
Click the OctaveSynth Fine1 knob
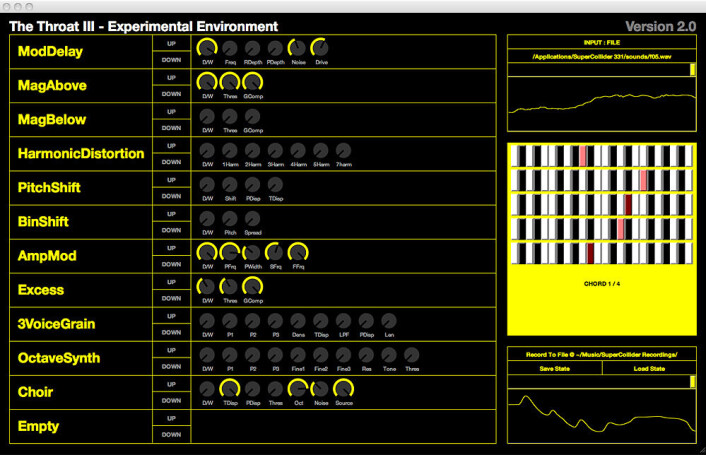298,355
